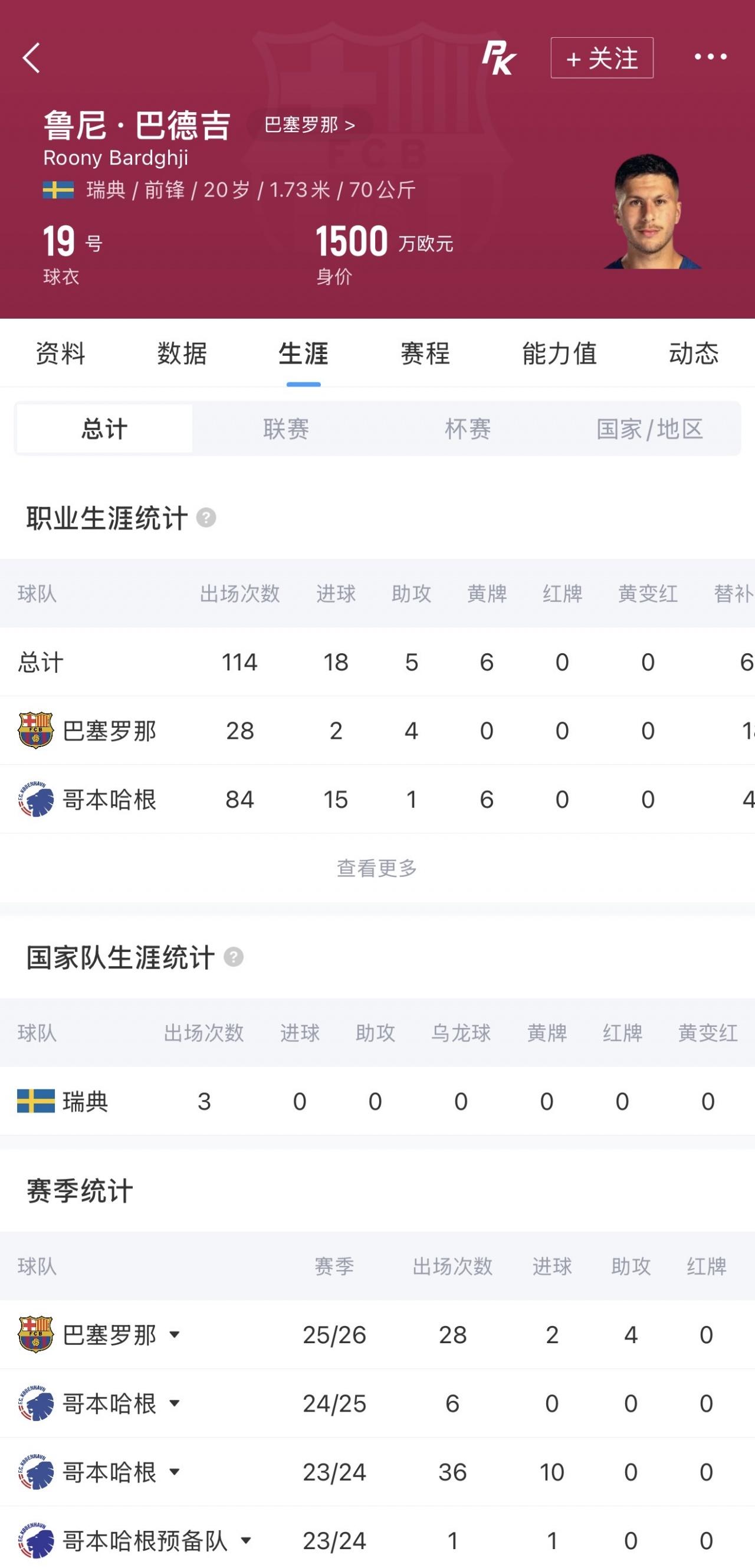
Task: Switch filter to 联赛
Action: pyautogui.click(x=286, y=428)
